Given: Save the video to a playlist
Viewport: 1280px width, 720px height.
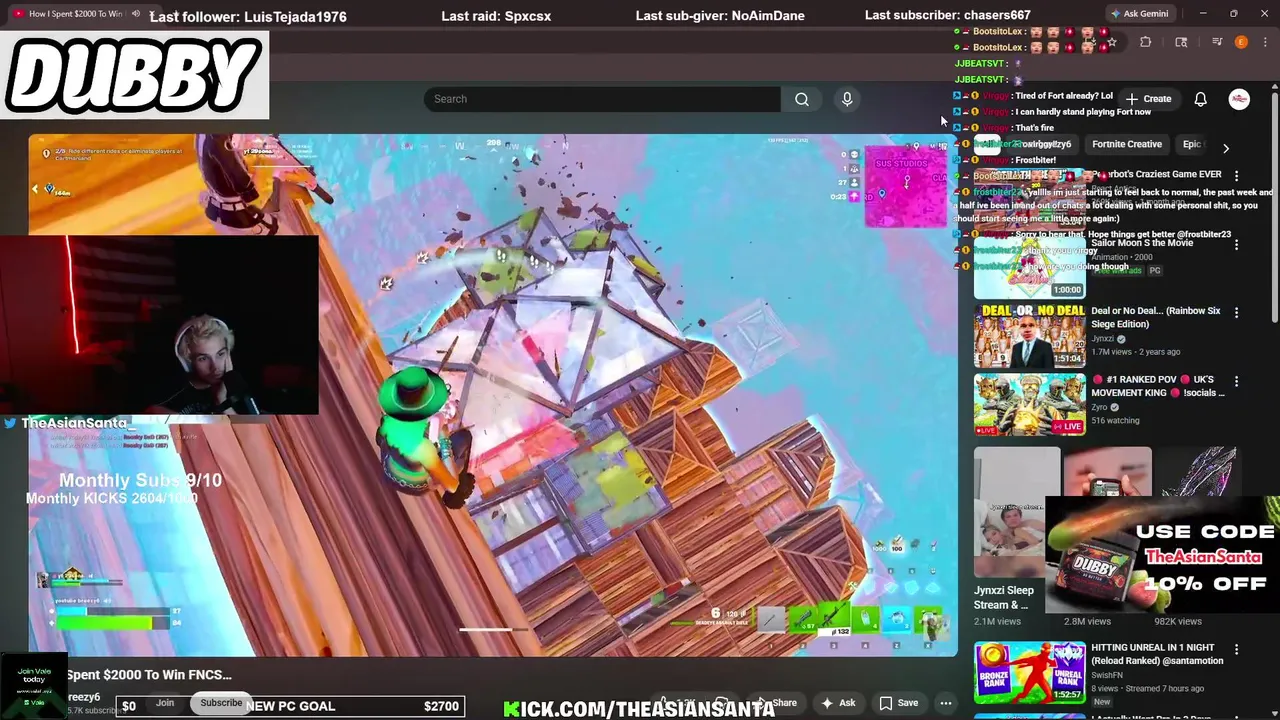Looking at the screenshot, I should [x=898, y=703].
